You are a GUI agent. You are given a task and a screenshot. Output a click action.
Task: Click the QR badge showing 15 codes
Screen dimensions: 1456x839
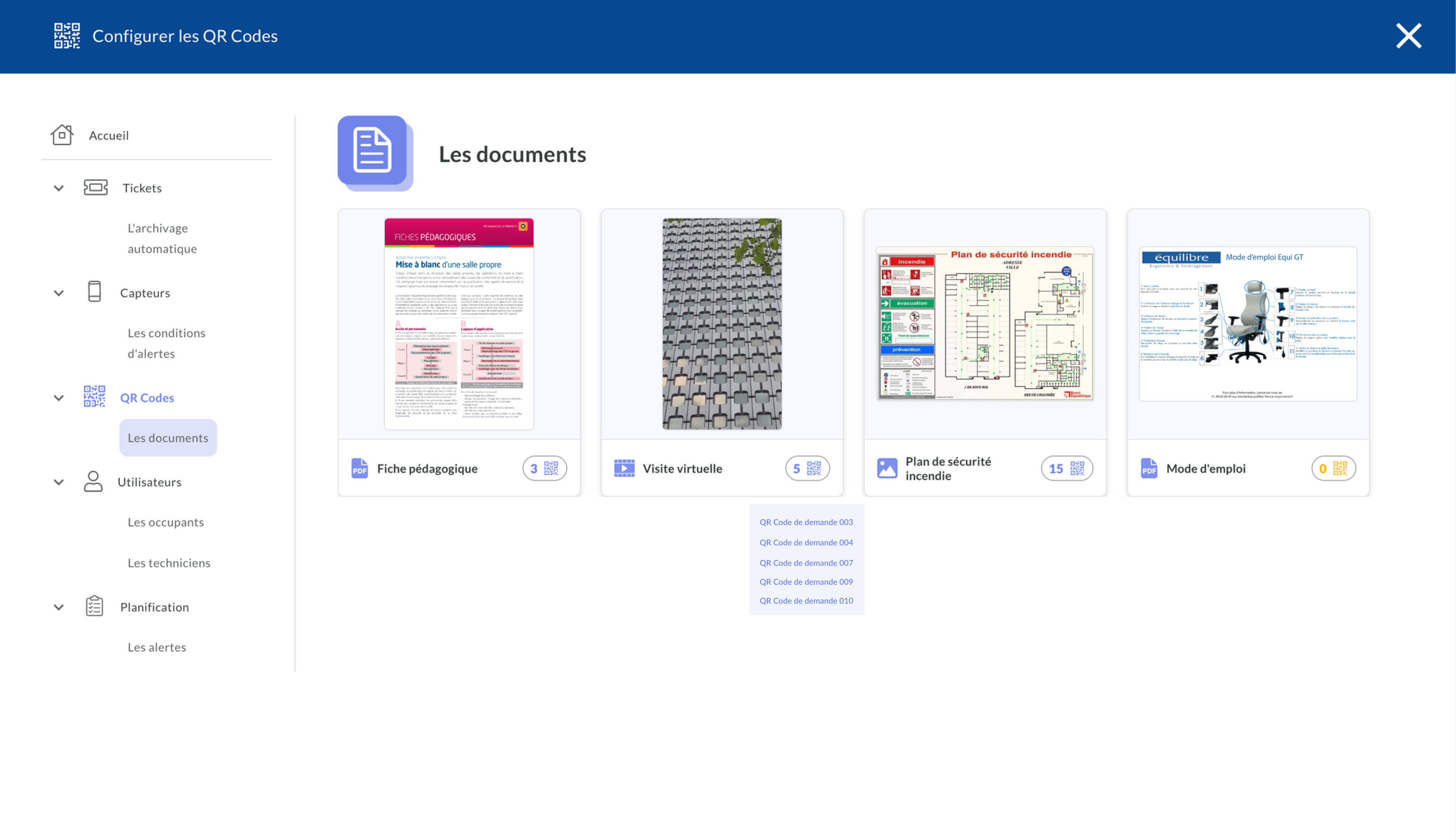pyautogui.click(x=1066, y=468)
